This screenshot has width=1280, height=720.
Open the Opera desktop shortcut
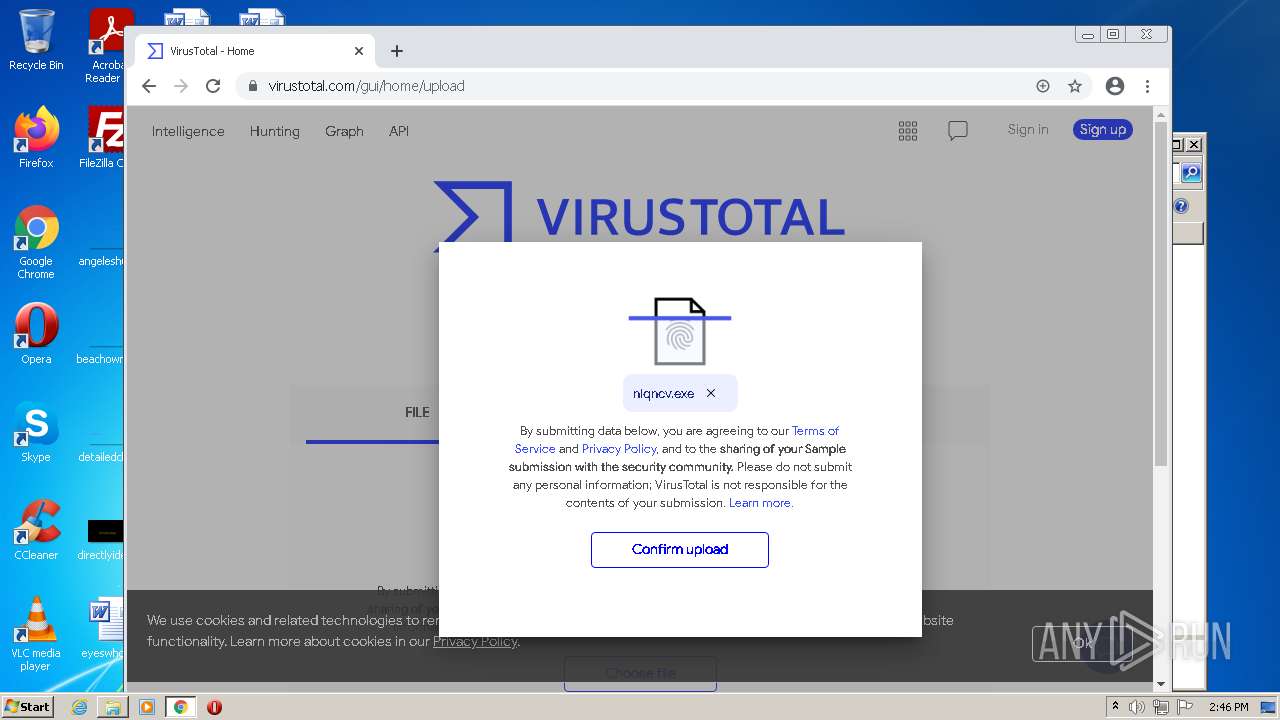tap(36, 334)
